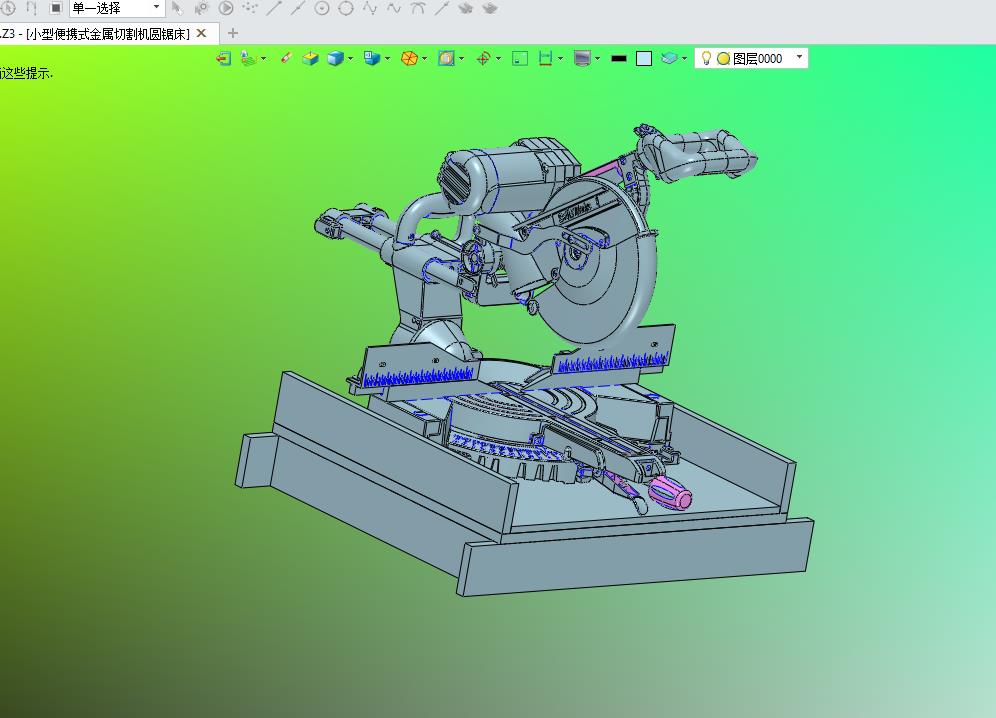
Task: Select the circle quadrant snap icon
Action: click(346, 8)
